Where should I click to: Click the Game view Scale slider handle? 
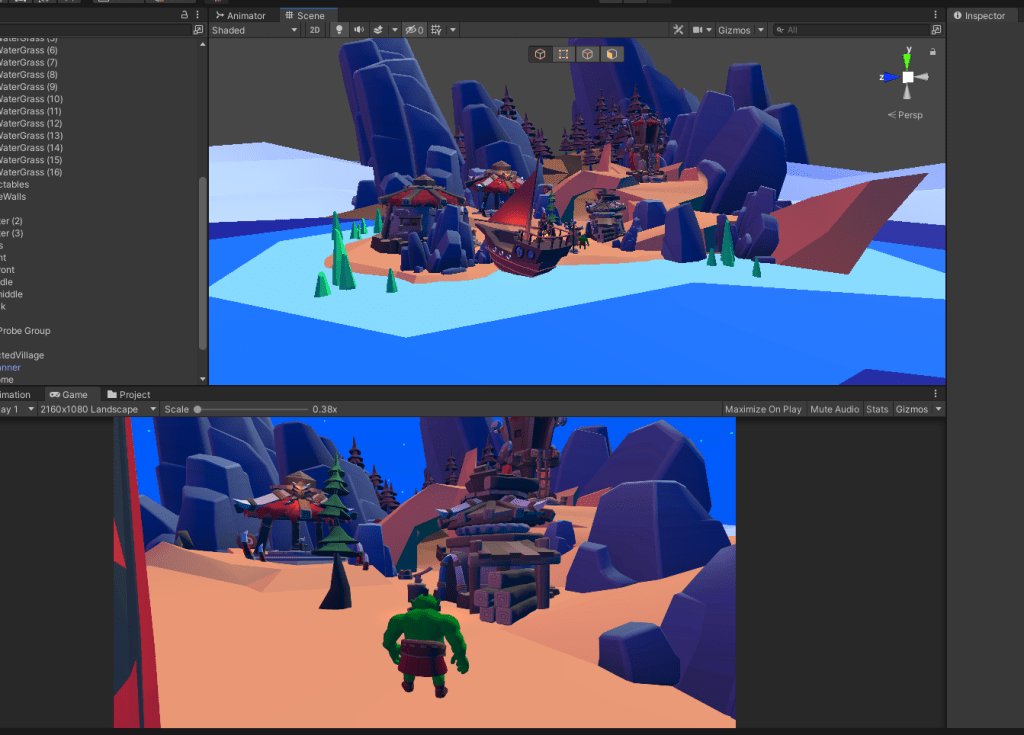(198, 409)
